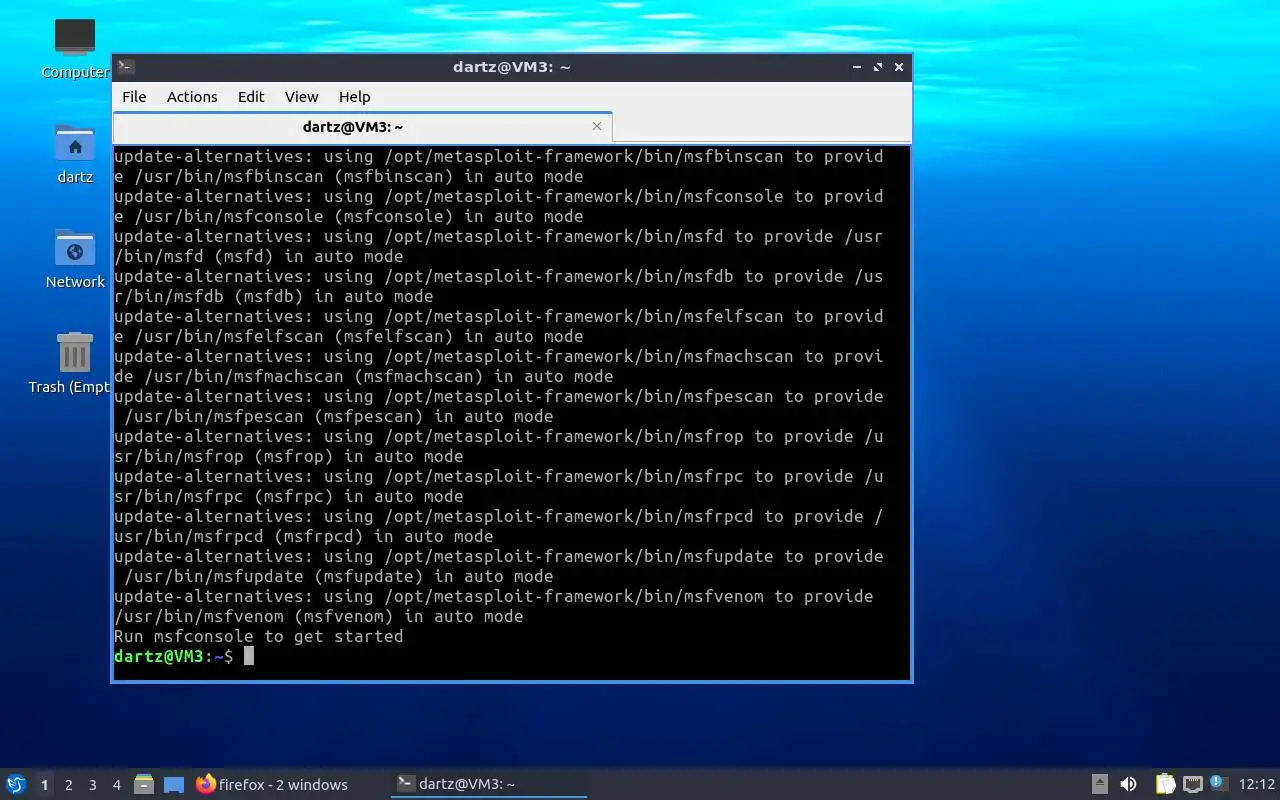
Task: Click the line "/bin/msfd (msfd) in auto mode"
Action: [258, 256]
